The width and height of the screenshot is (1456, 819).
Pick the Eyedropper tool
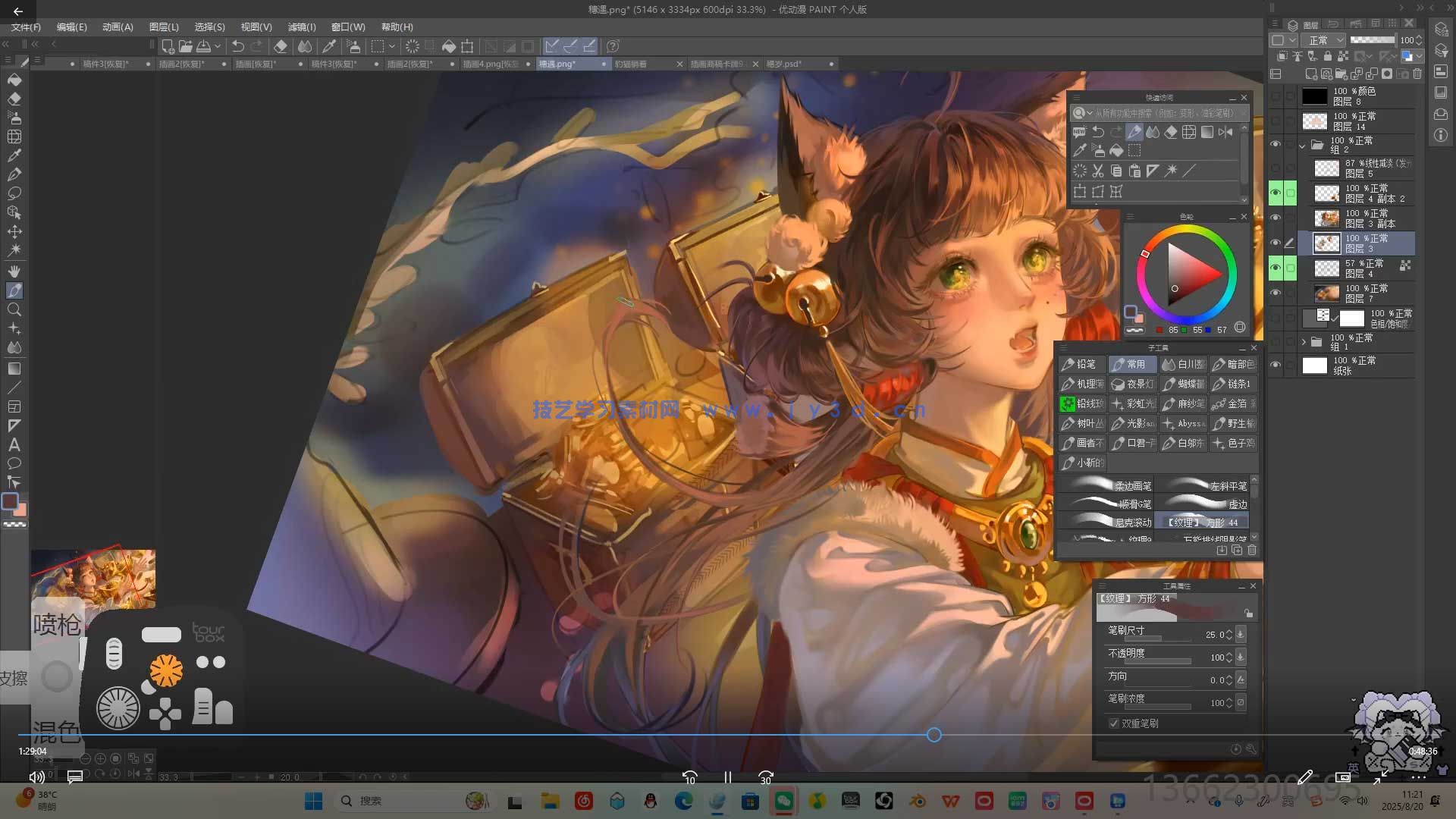[x=14, y=155]
